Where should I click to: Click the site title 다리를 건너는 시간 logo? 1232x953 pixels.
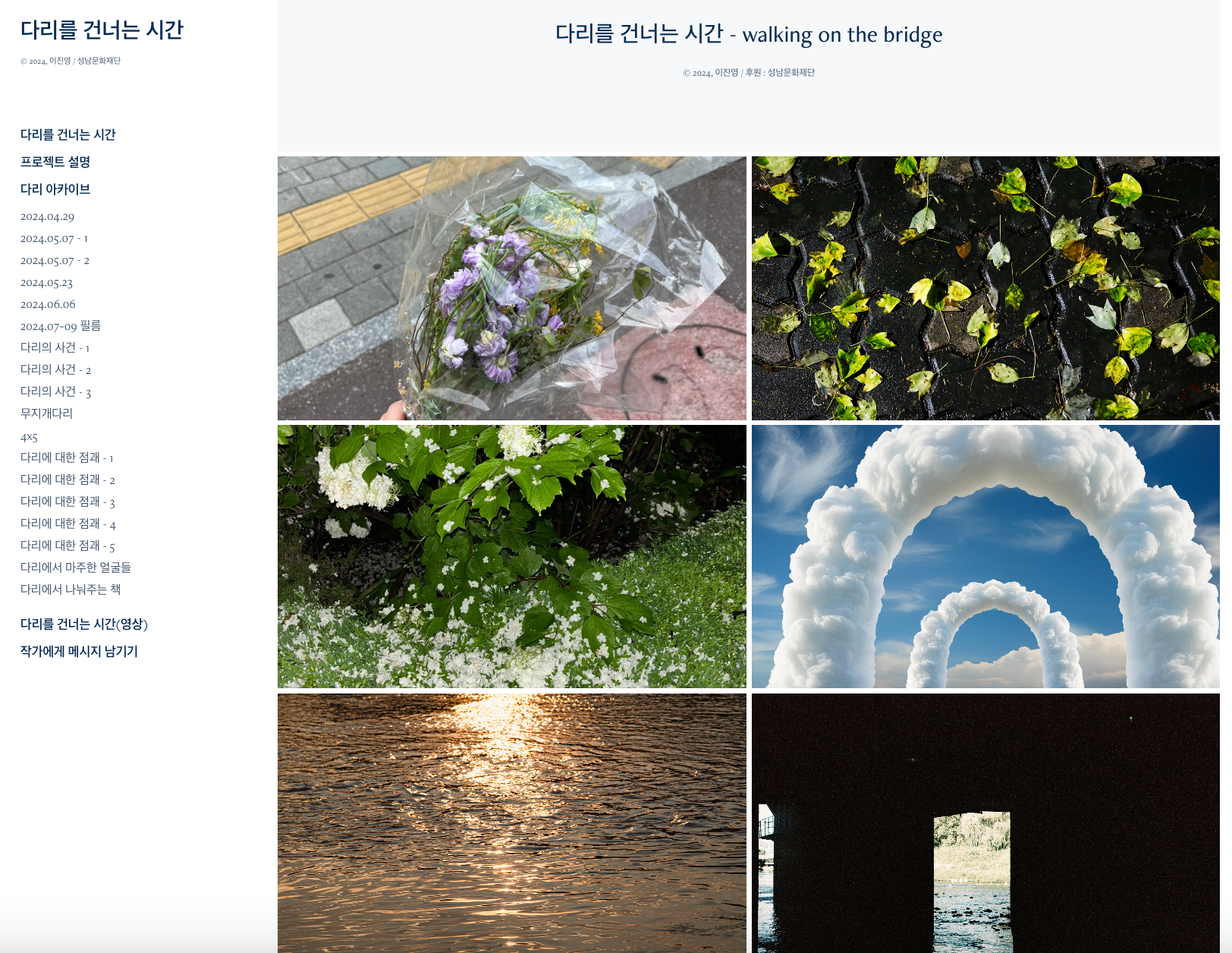click(x=102, y=30)
